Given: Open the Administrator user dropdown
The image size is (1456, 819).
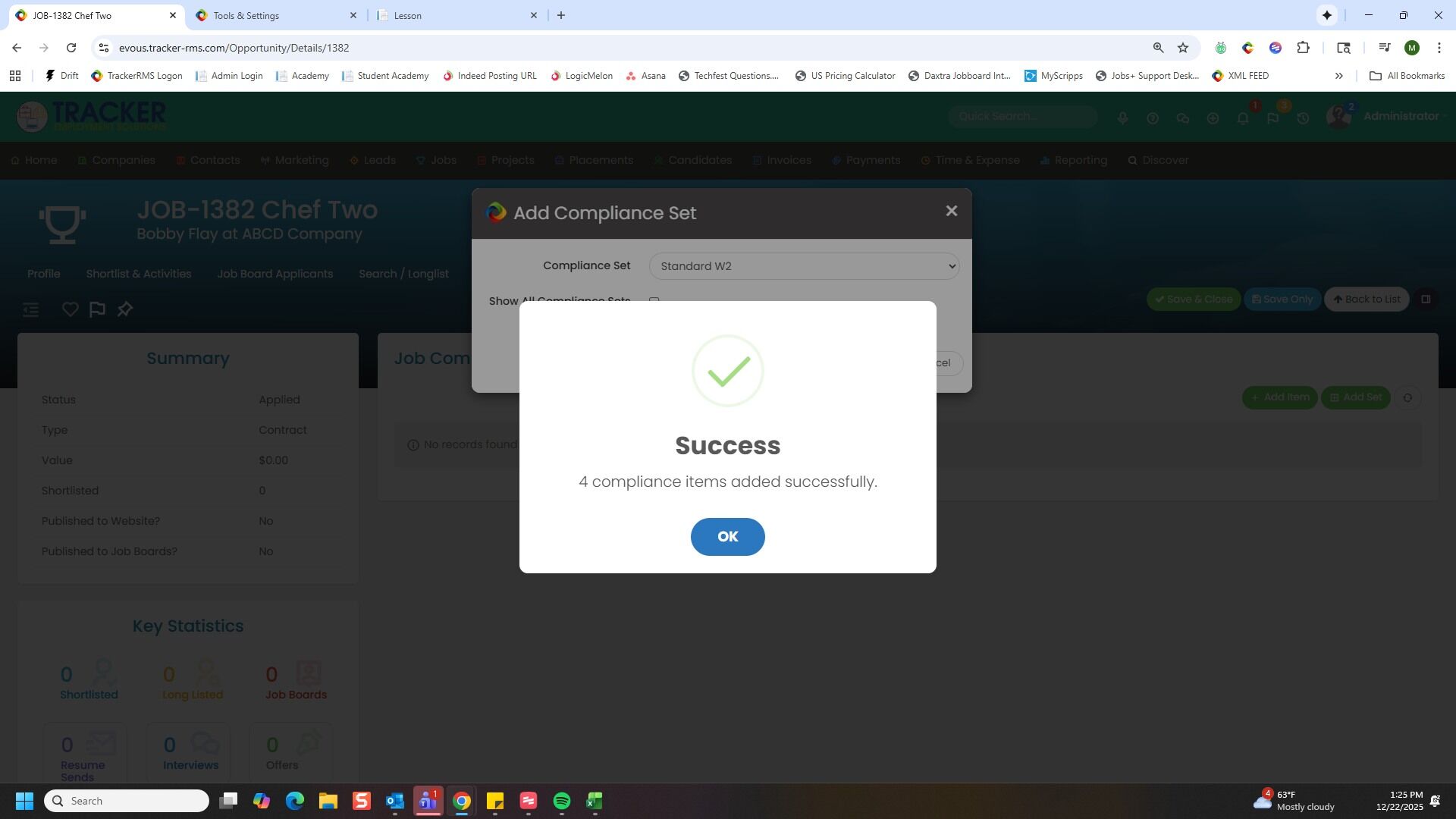Looking at the screenshot, I should [x=1400, y=116].
